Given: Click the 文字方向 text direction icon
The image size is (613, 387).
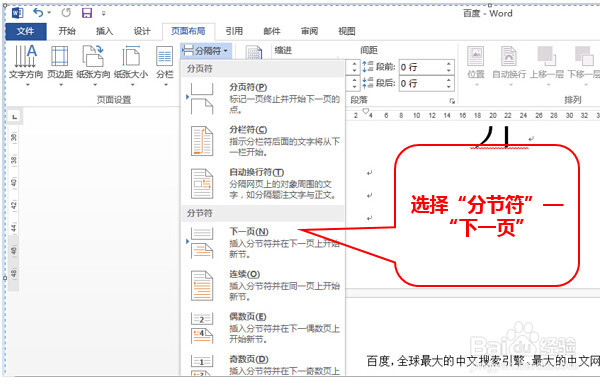Looking at the screenshot, I should tap(26, 56).
